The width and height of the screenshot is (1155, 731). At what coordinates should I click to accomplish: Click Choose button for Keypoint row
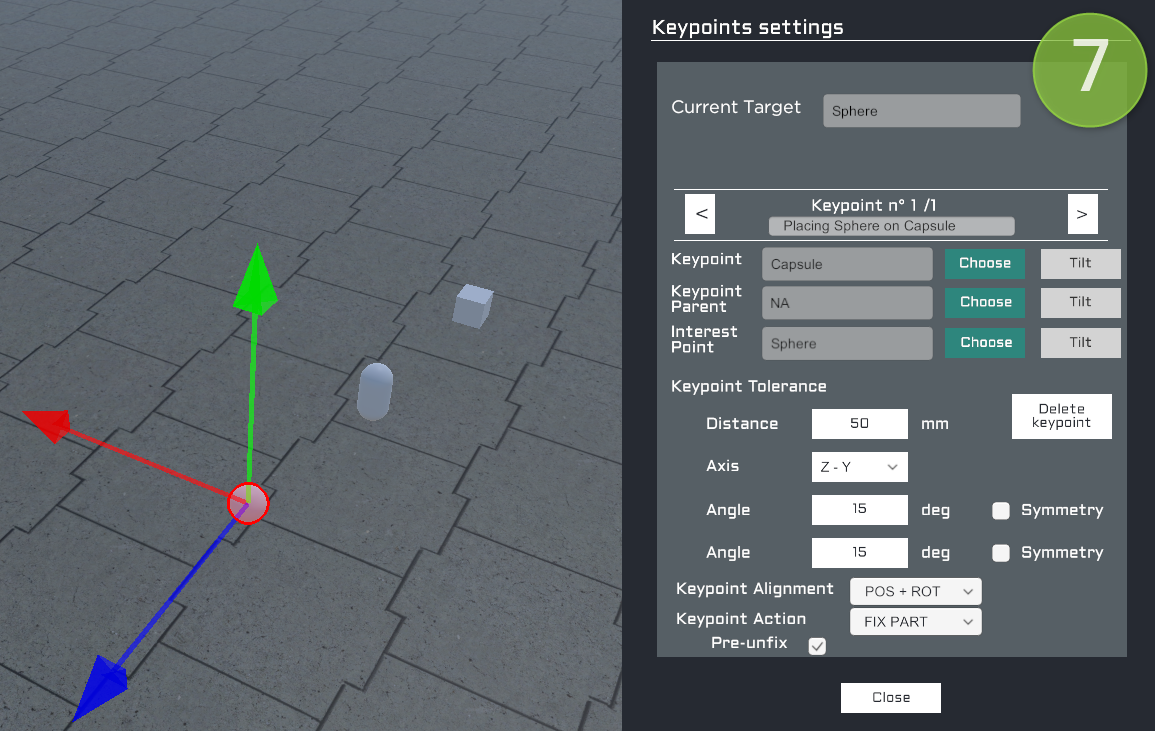tap(985, 263)
